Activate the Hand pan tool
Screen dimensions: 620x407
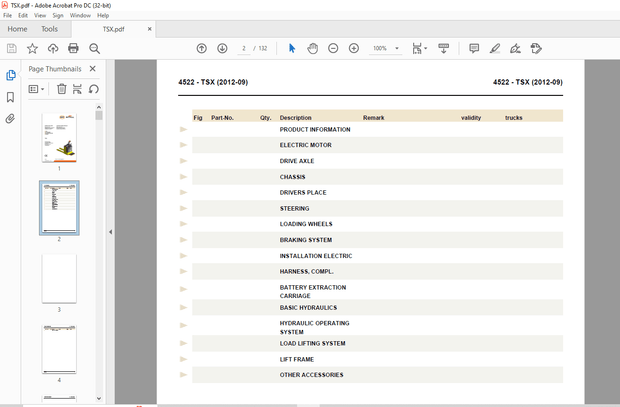click(x=312, y=49)
